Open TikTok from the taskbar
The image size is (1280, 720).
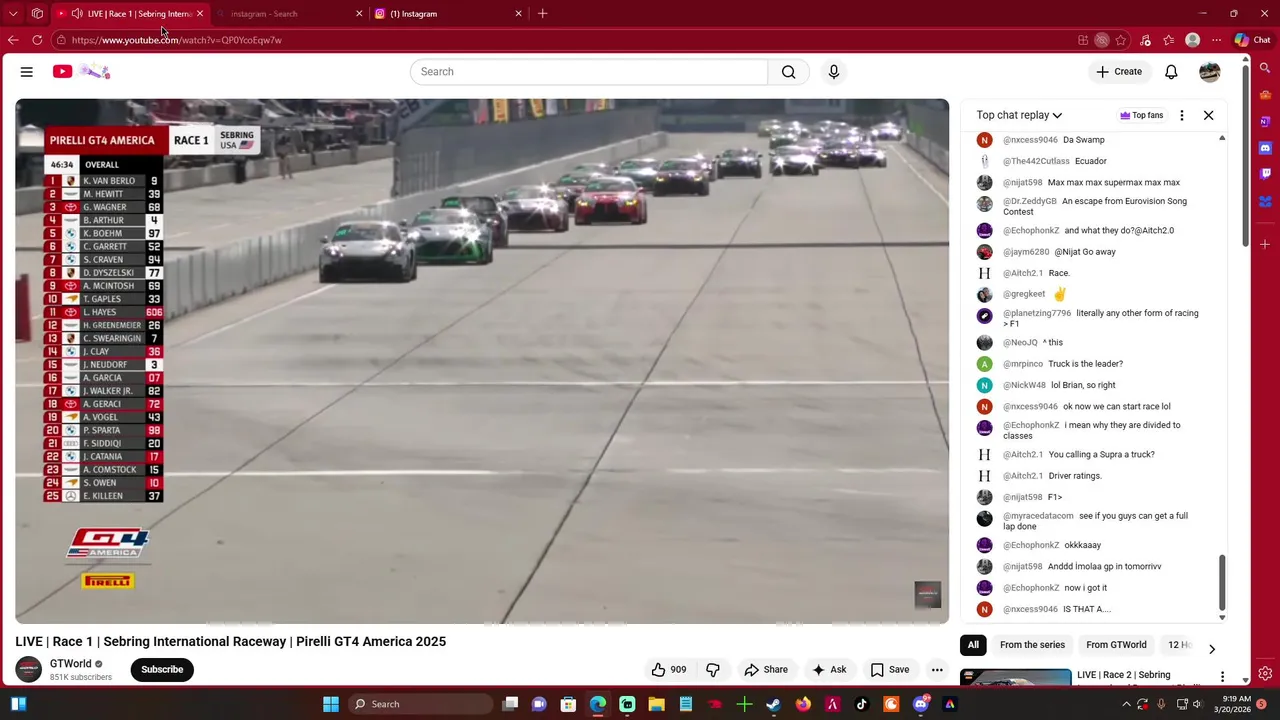point(862,704)
